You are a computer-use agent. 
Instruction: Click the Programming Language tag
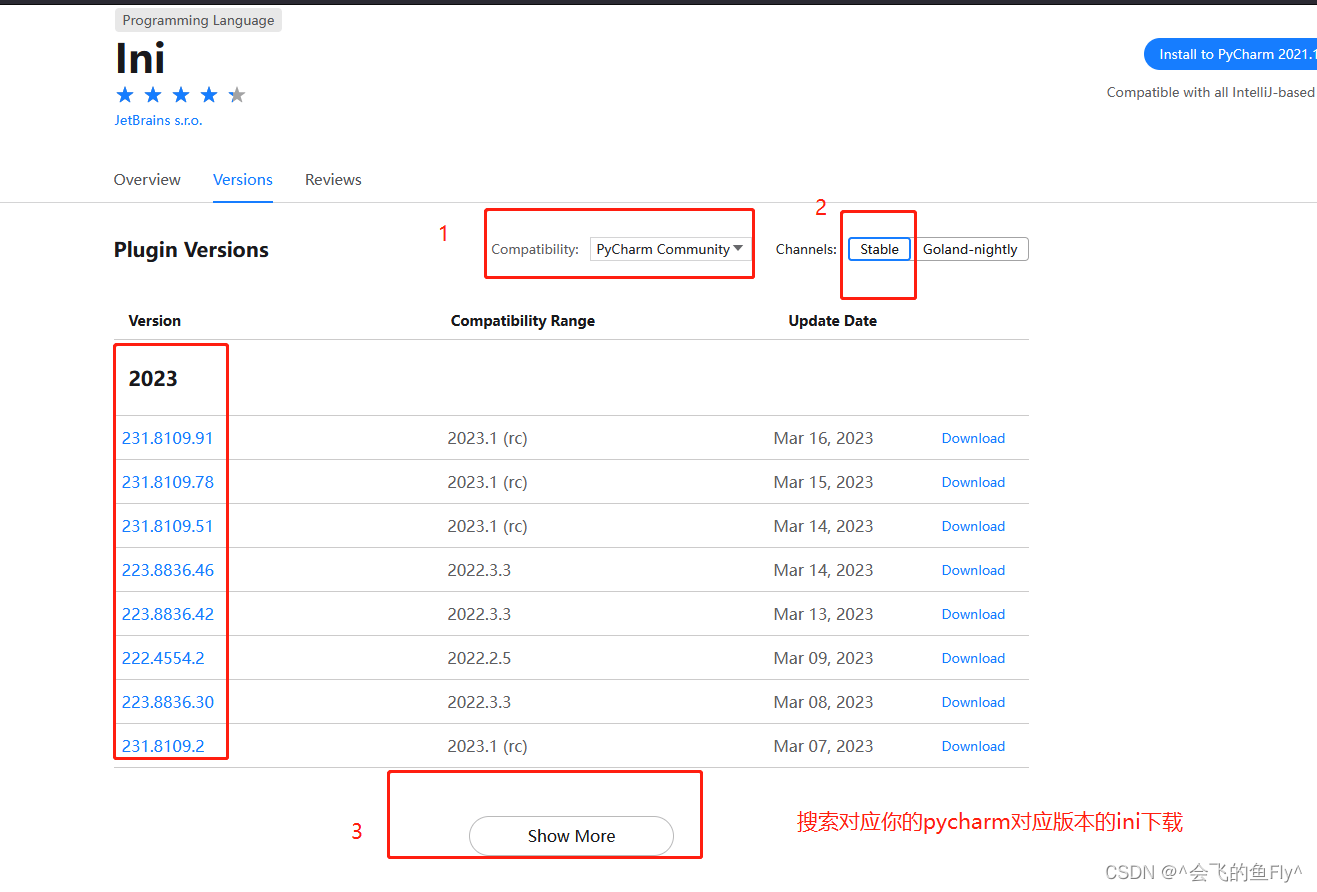(x=198, y=20)
